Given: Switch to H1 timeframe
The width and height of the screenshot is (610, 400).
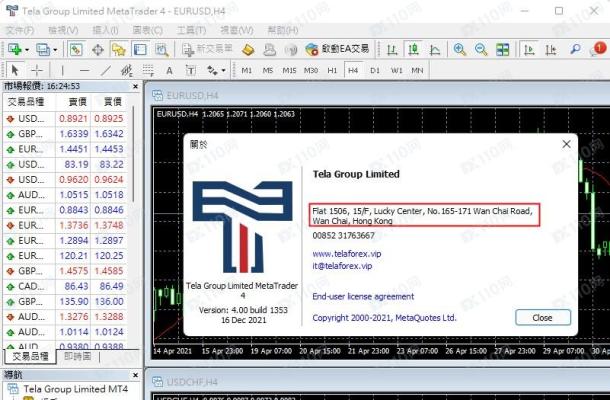Looking at the screenshot, I should pos(332,70).
